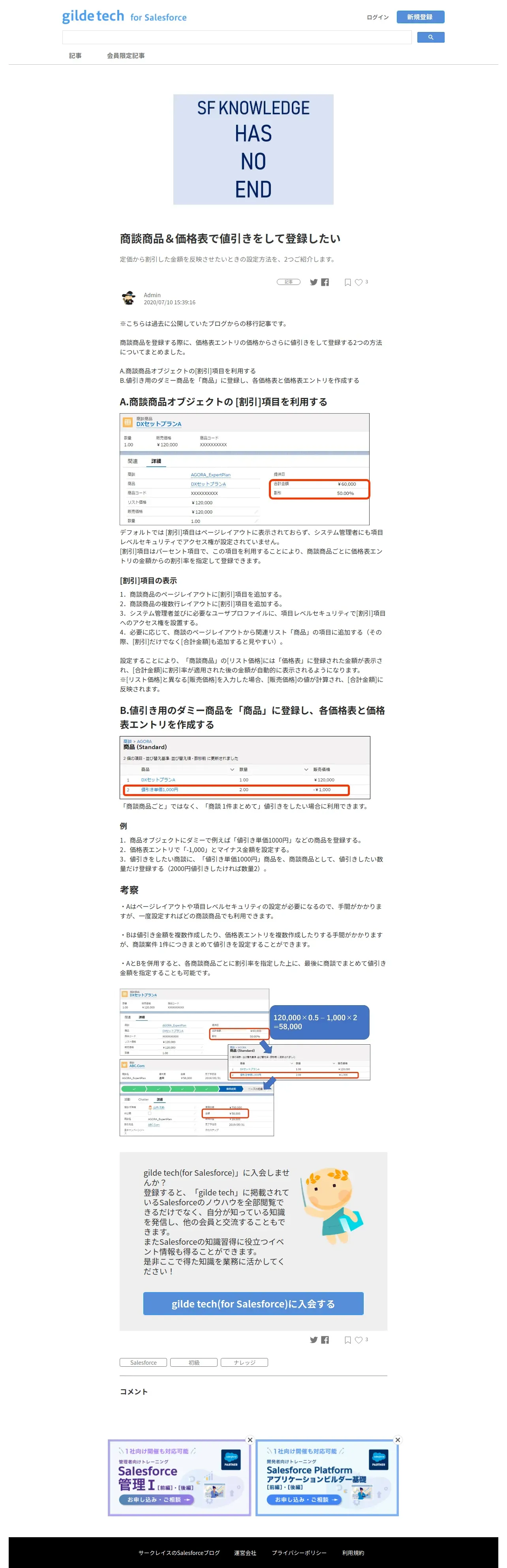Select the Salesforce tag

pos(144,1363)
